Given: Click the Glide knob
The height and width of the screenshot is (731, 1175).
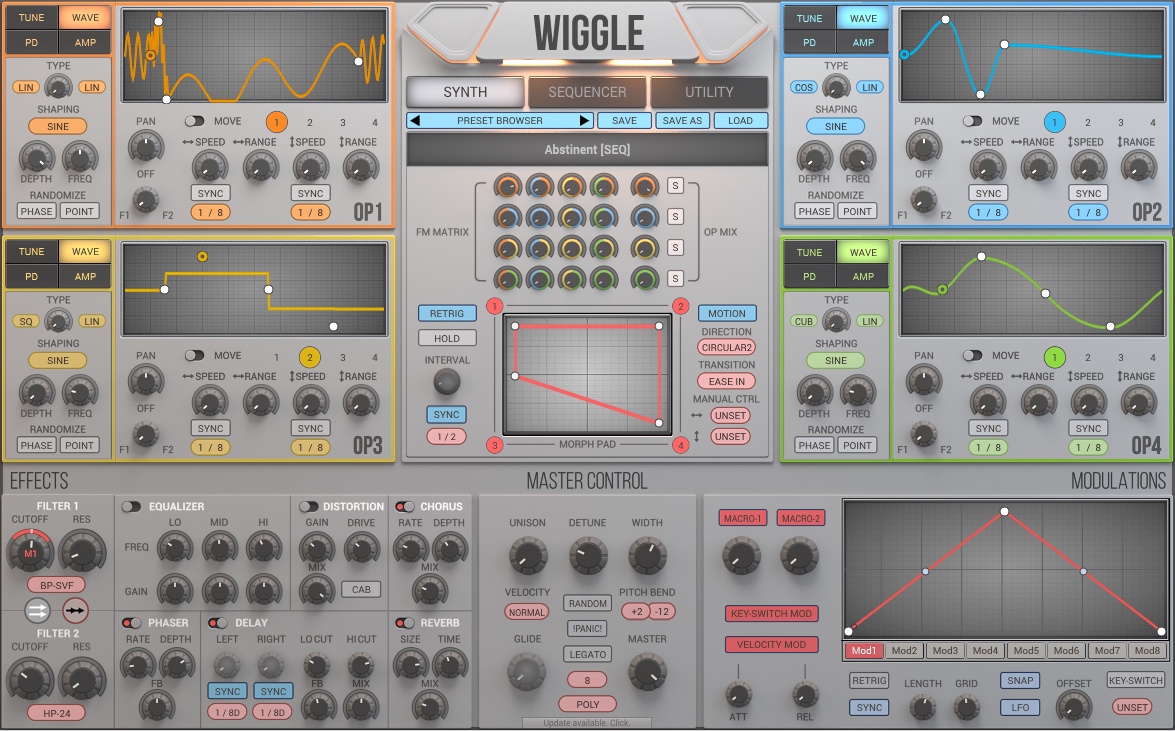Looking at the screenshot, I should [527, 671].
